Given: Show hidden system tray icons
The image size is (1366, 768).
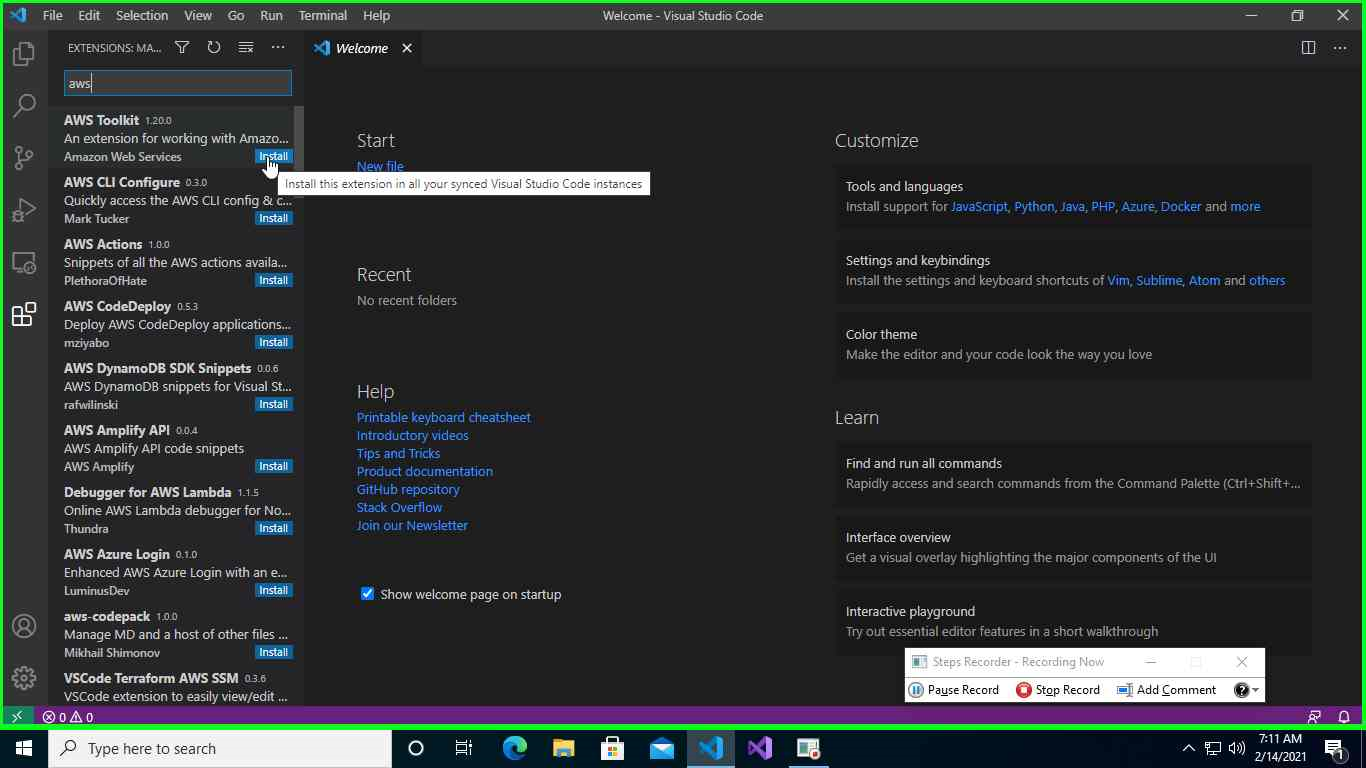Looking at the screenshot, I should coord(1188,748).
